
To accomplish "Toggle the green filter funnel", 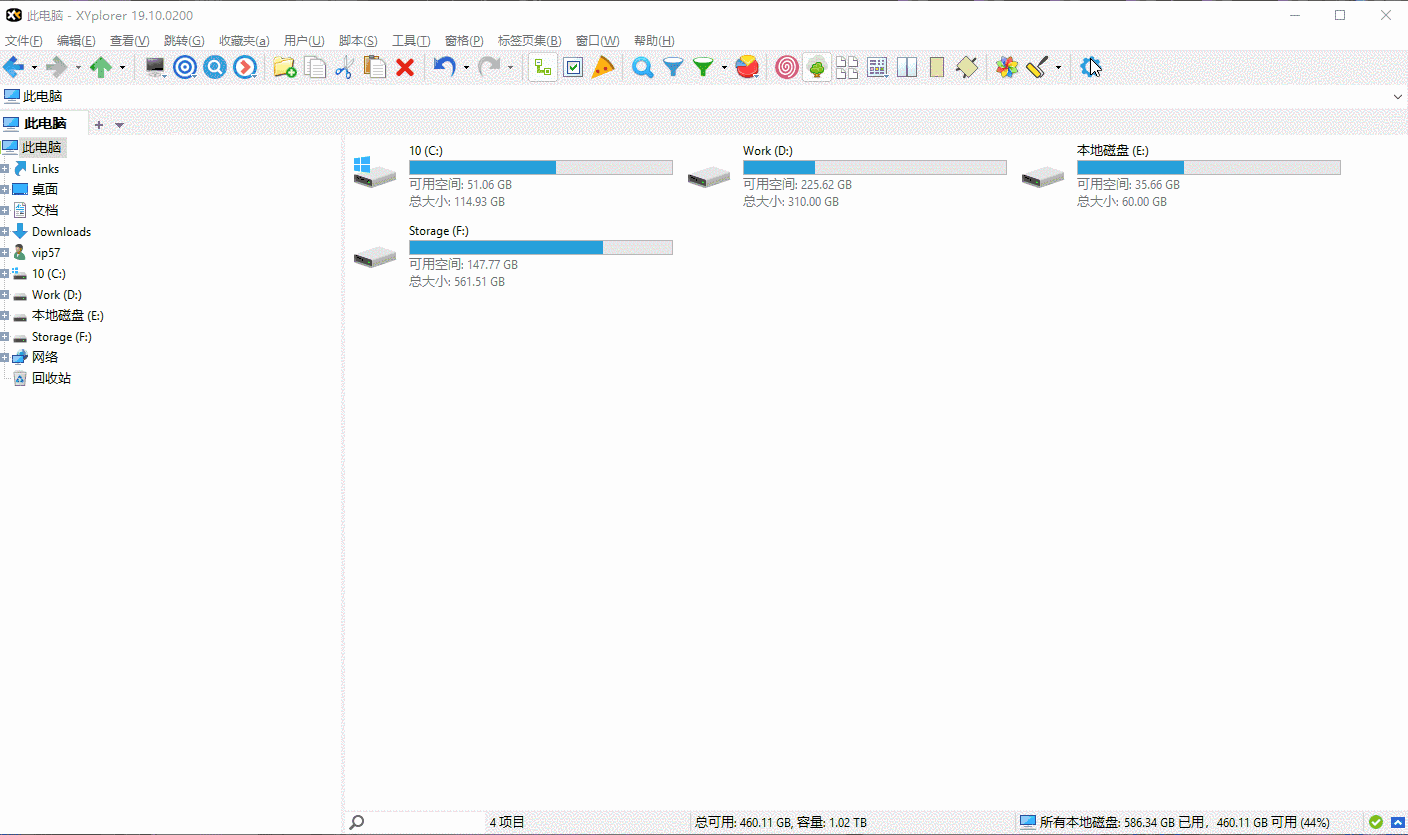I will tap(702, 67).
